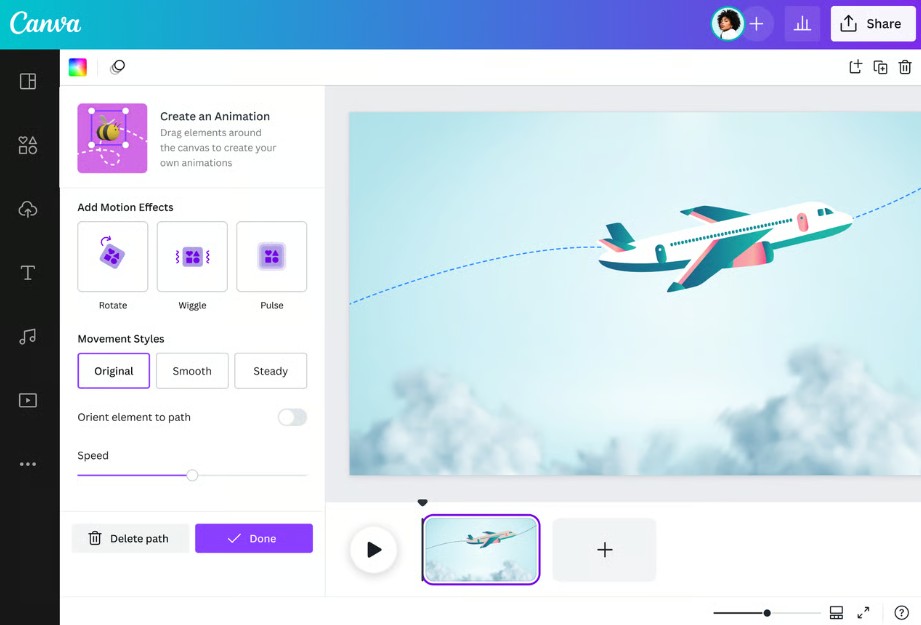Open the Uploads cloud icon
The width and height of the screenshot is (921, 625).
coord(28,209)
